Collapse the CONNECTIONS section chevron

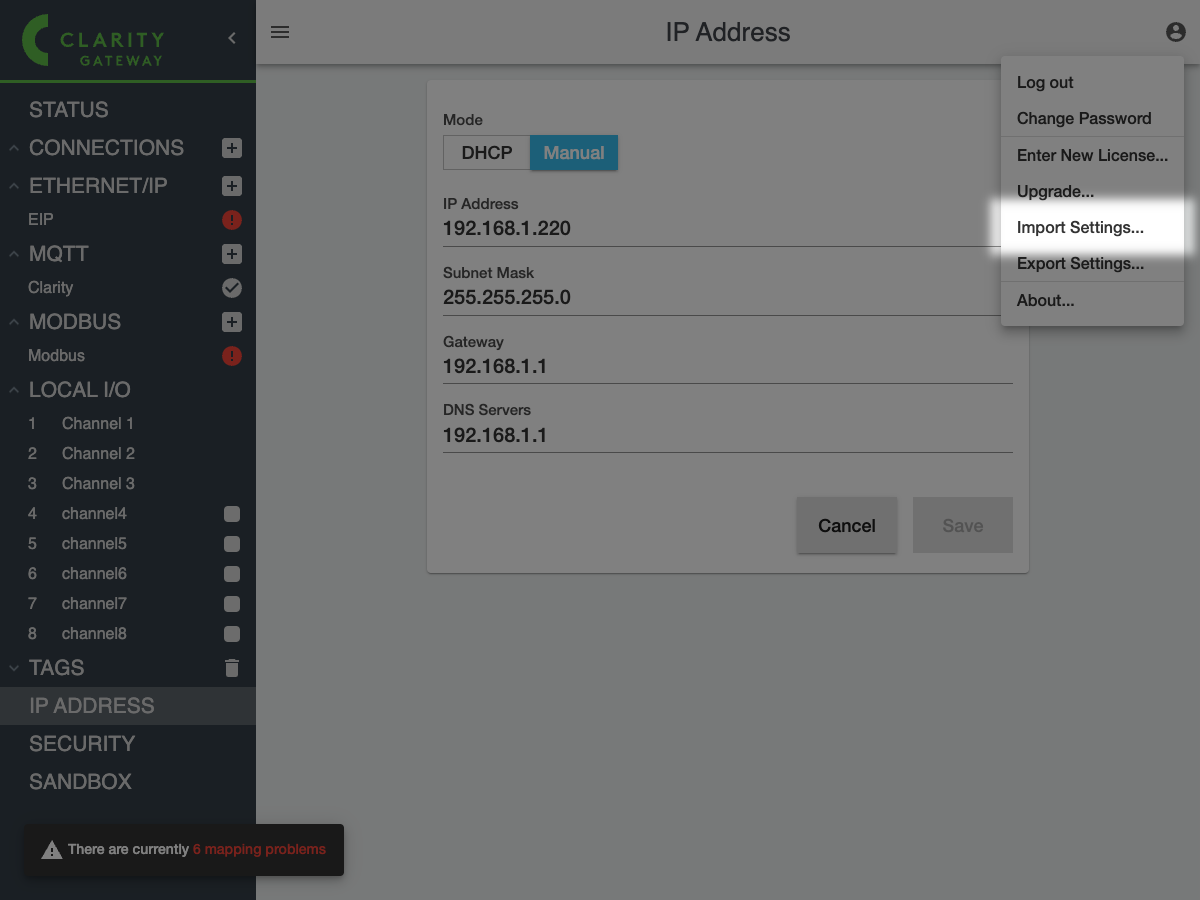click(14, 148)
